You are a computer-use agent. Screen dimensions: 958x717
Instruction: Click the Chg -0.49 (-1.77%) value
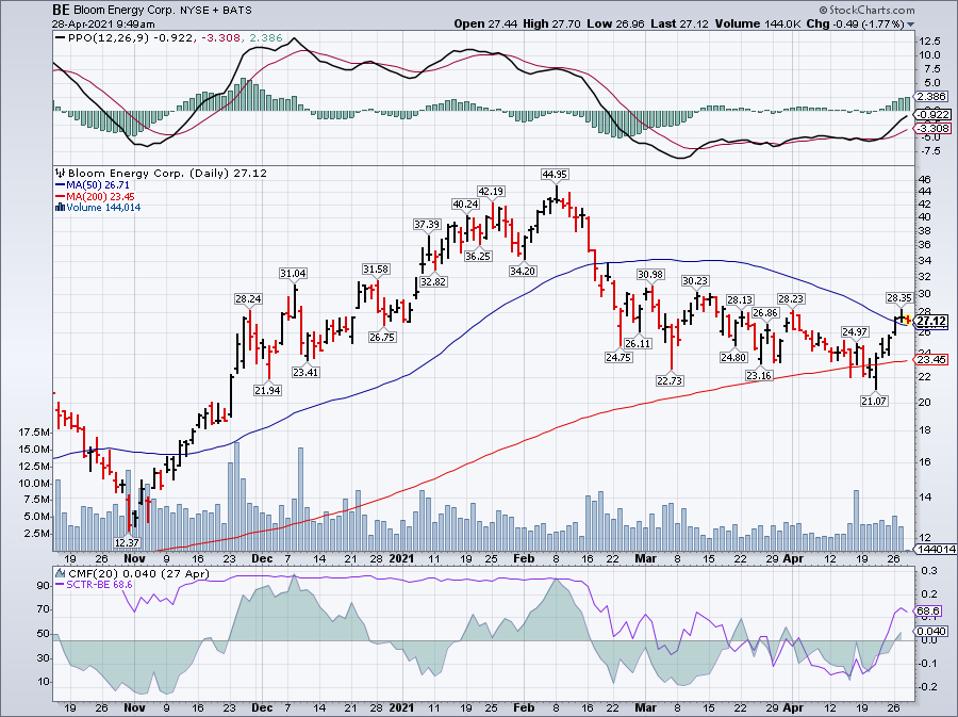(855, 24)
